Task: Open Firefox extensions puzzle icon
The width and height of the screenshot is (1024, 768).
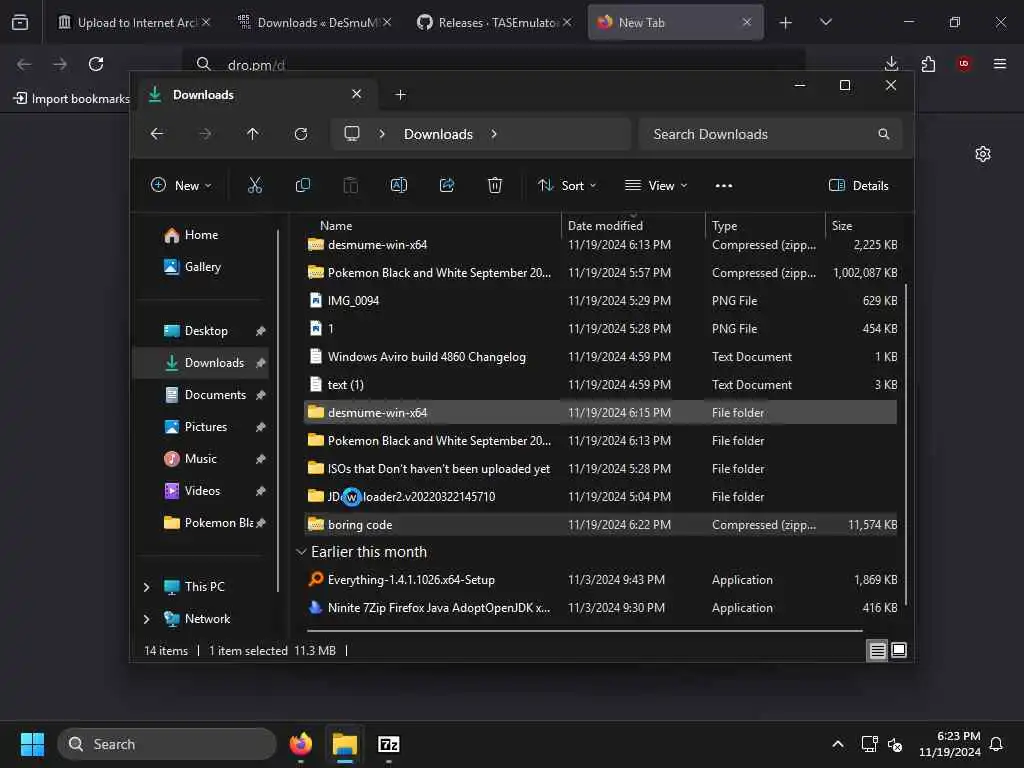Action: (x=928, y=64)
